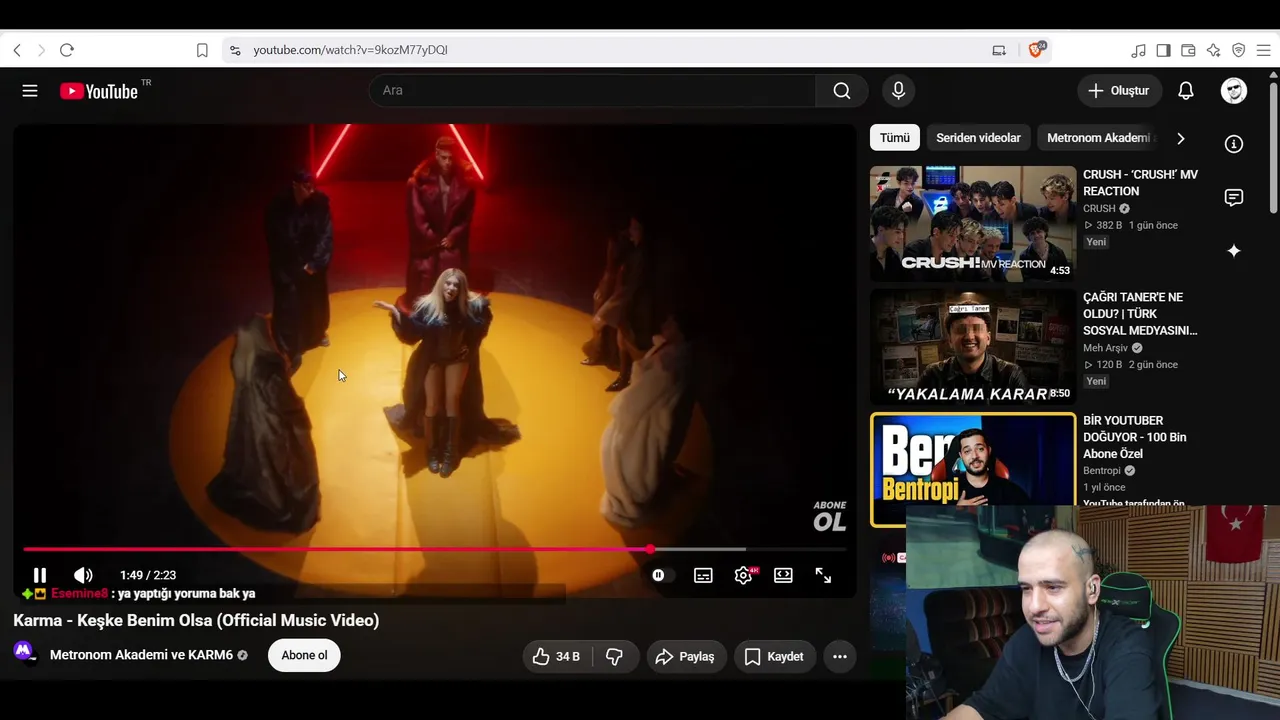Start voice search with the microphone

pyautogui.click(x=898, y=91)
